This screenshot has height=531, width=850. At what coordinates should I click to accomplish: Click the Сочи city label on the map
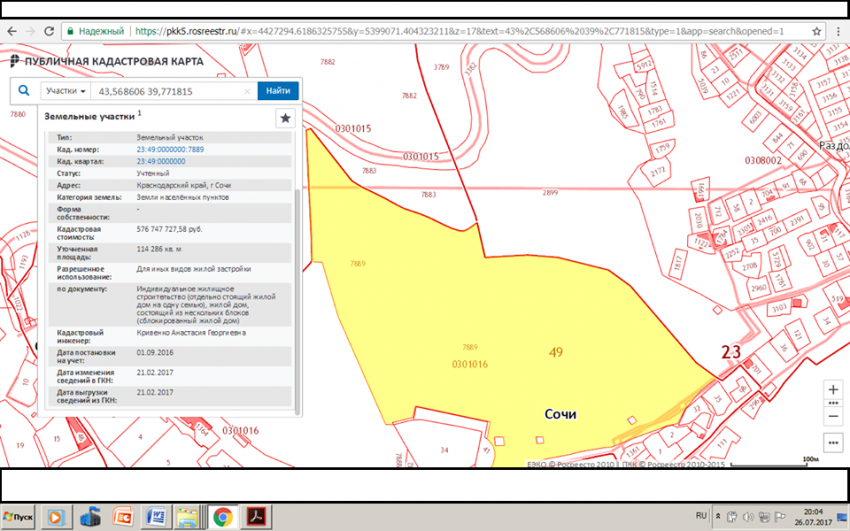point(561,415)
